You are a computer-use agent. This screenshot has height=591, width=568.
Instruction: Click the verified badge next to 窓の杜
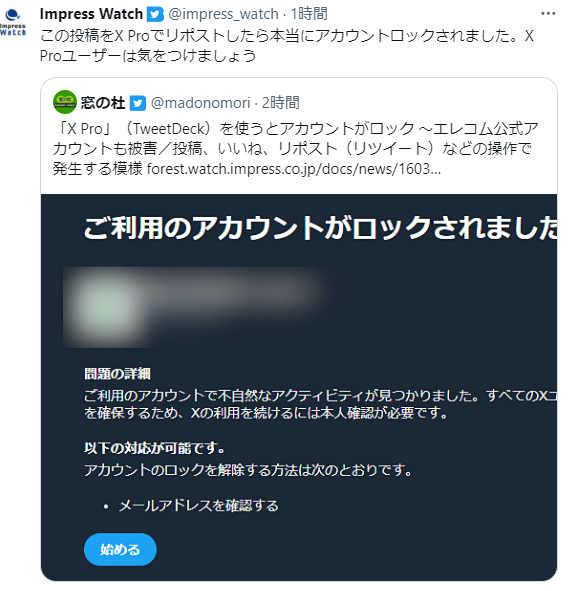tap(138, 103)
